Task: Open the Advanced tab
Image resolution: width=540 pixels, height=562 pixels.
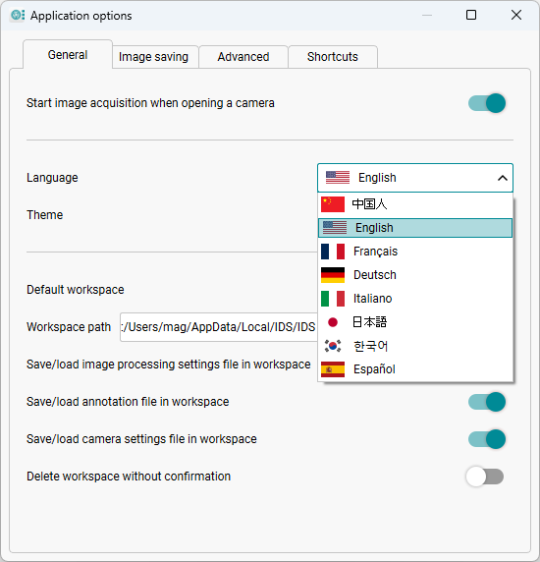Action: point(243,57)
